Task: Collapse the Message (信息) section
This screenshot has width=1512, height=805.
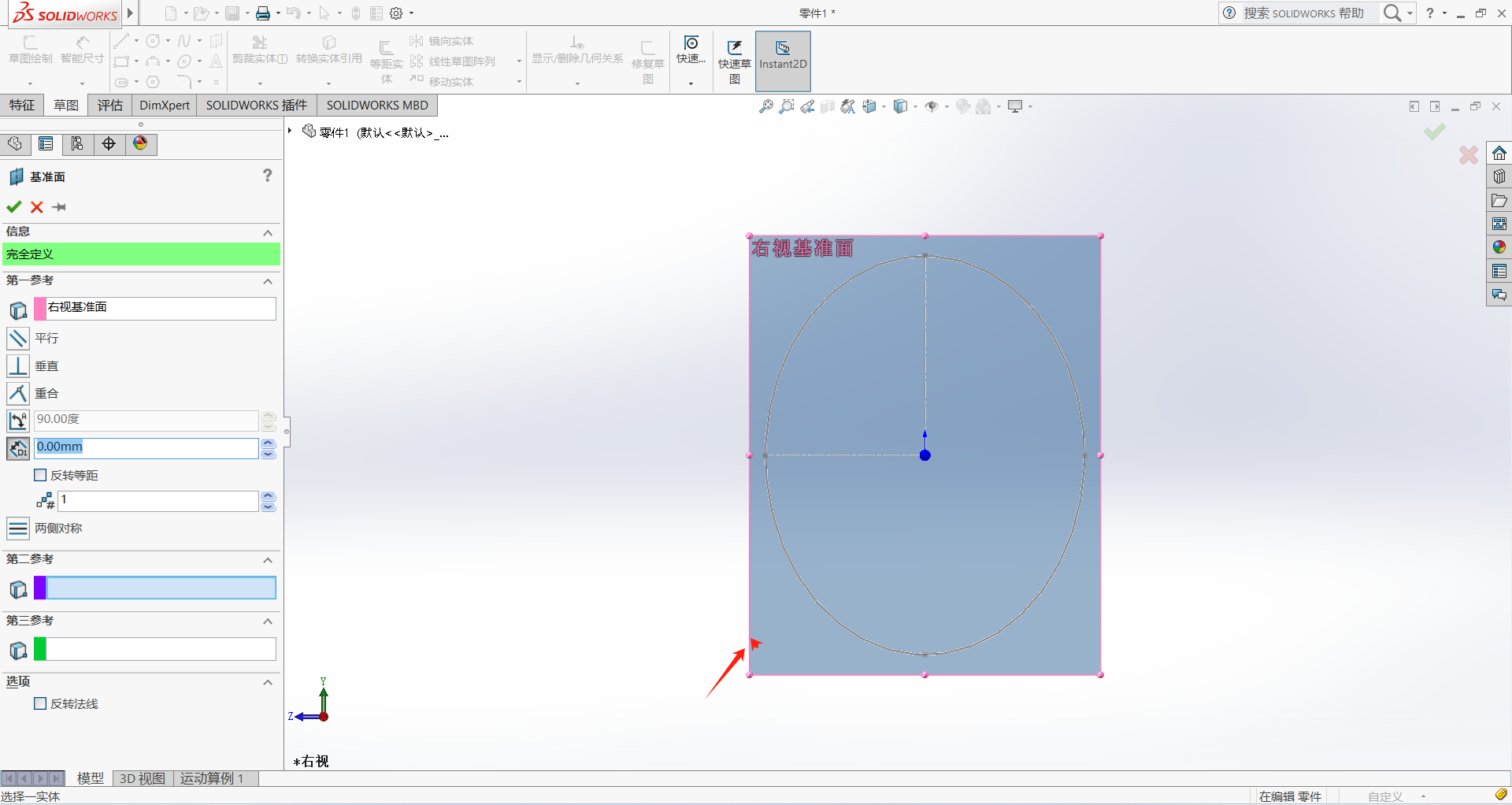Action: [x=268, y=232]
